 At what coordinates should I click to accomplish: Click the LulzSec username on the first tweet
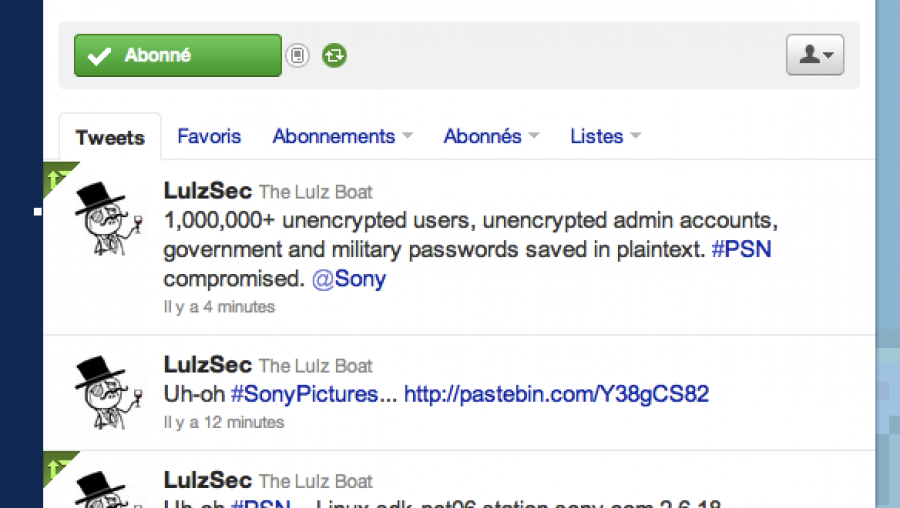pos(208,191)
